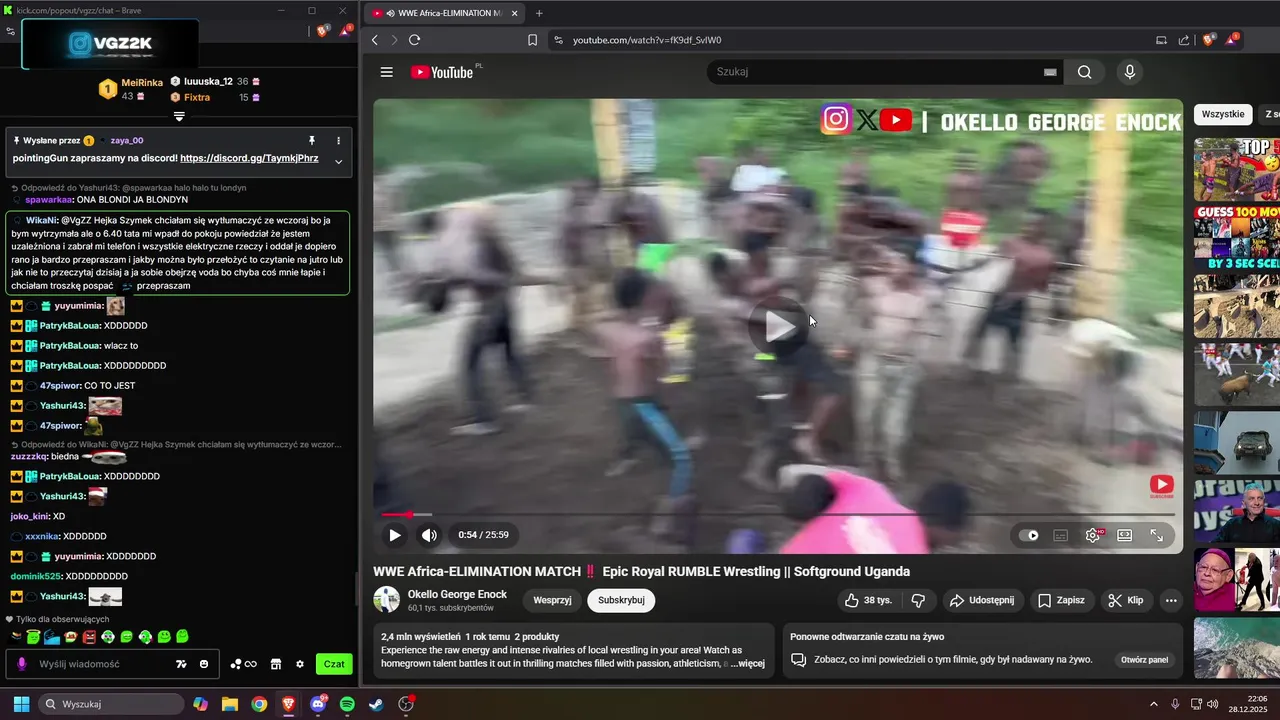Reload the YouTube page
This screenshot has height=720, width=1280.
[414, 40]
